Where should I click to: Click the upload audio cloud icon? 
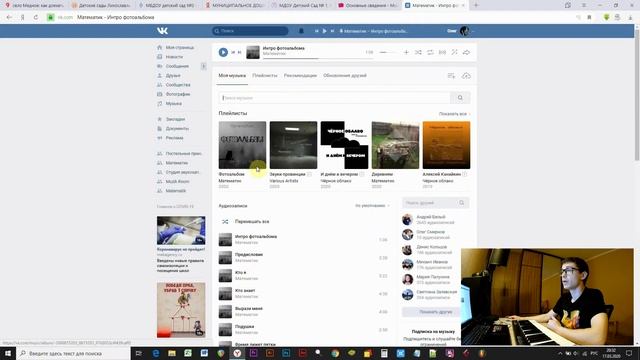click(x=466, y=76)
